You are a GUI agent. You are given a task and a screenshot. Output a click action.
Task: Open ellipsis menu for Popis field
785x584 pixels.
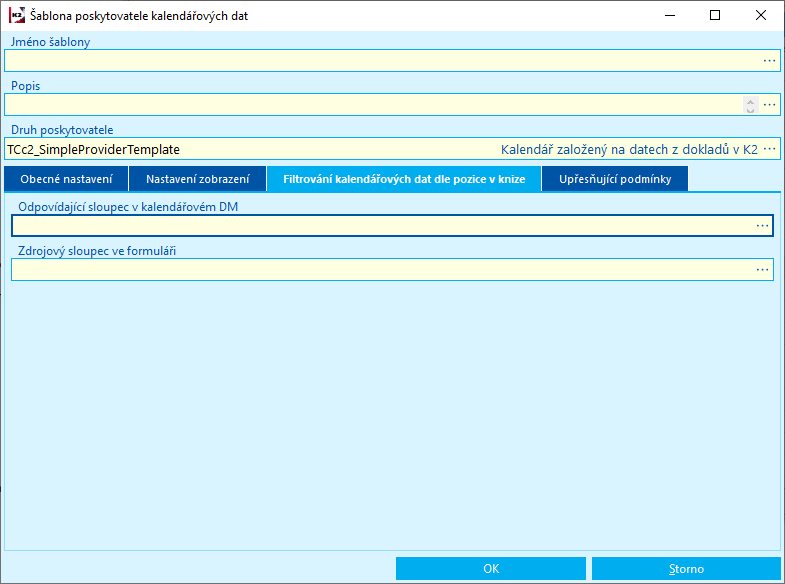click(x=769, y=105)
